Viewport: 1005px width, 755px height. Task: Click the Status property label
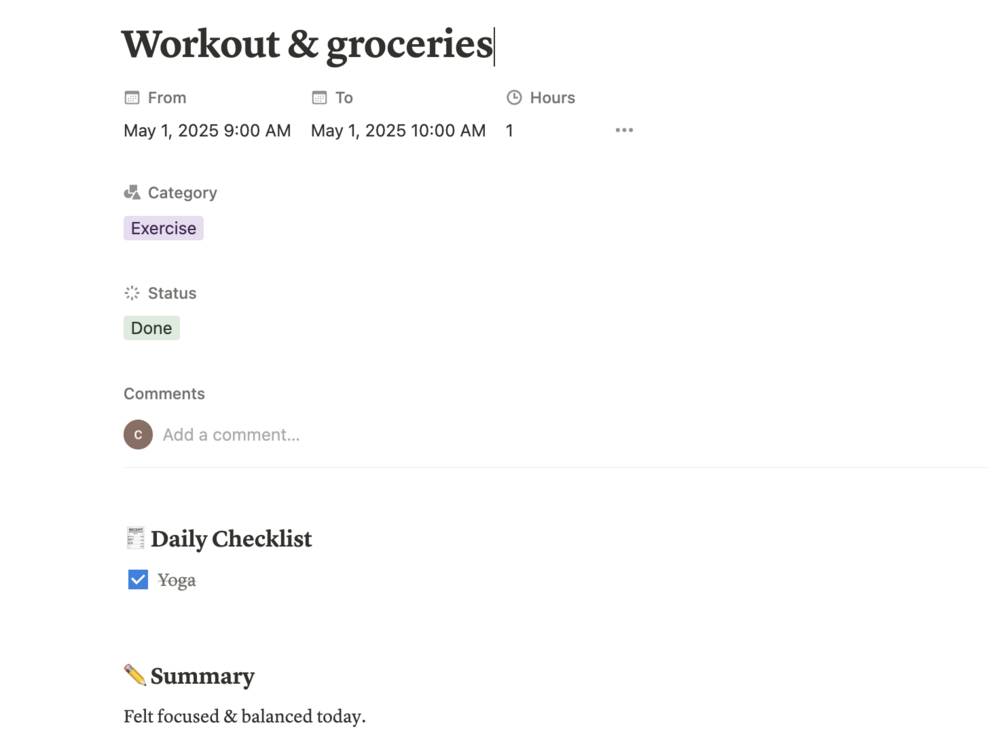pyautogui.click(x=172, y=293)
